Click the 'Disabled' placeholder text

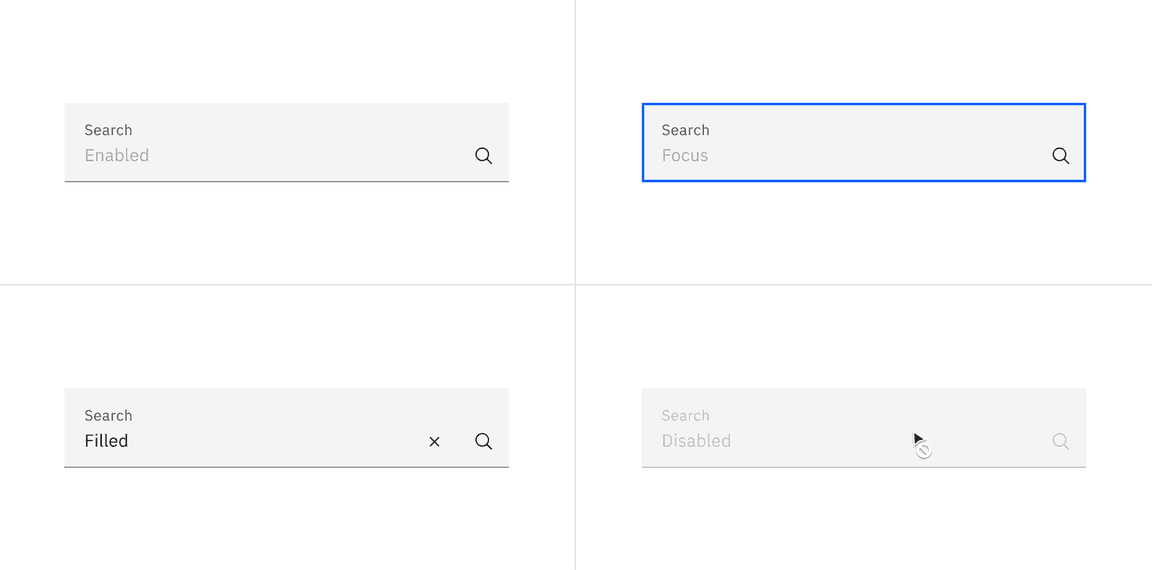(696, 441)
